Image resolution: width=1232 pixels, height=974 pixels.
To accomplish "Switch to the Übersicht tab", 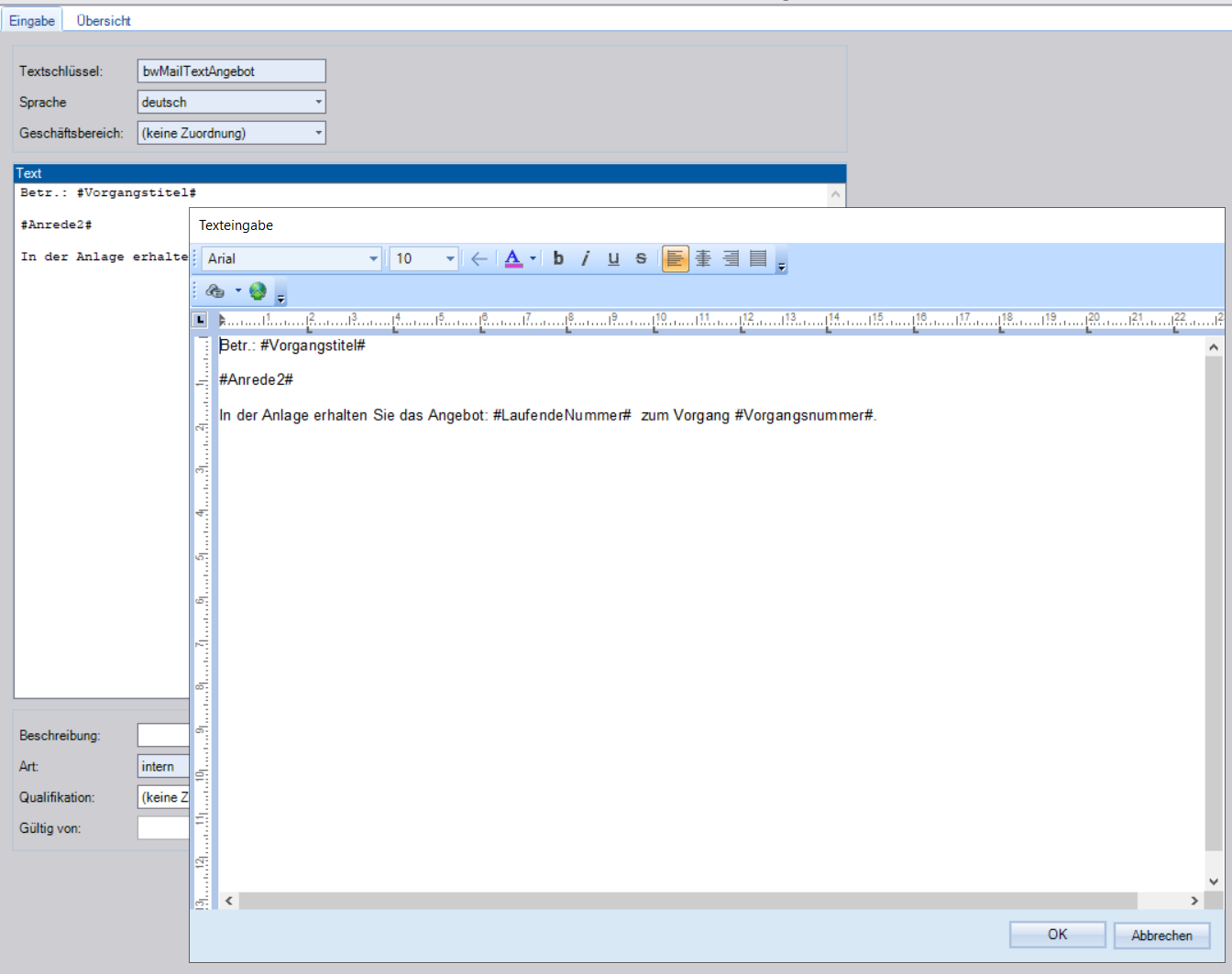I will (104, 20).
